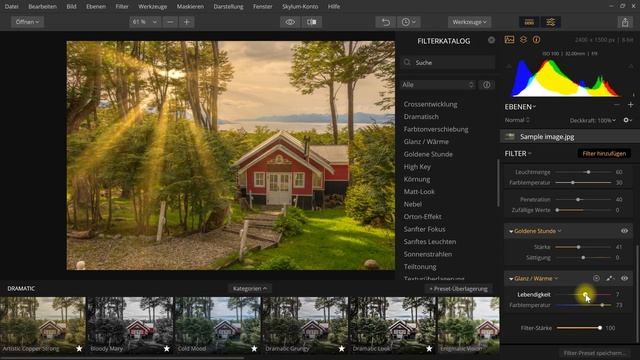Select the High Key filter

click(x=417, y=167)
